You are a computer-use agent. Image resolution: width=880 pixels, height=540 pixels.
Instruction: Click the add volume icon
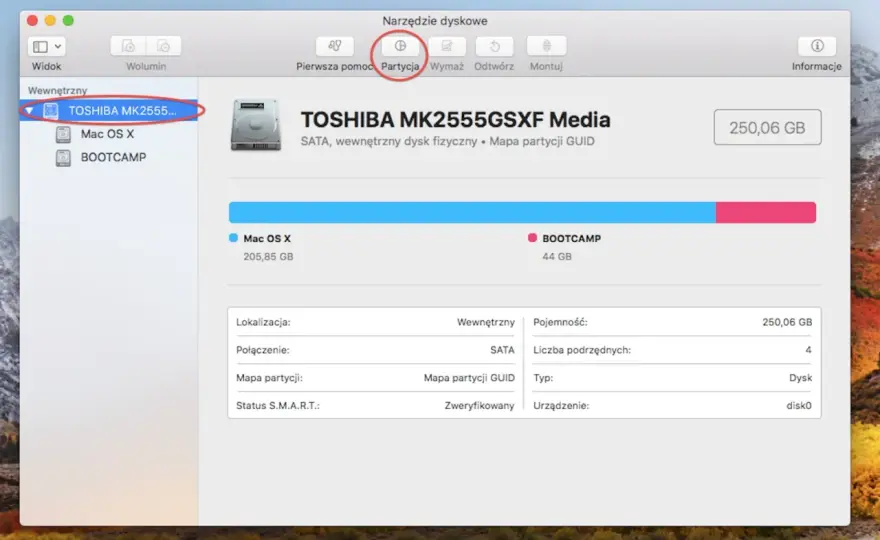tap(129, 46)
